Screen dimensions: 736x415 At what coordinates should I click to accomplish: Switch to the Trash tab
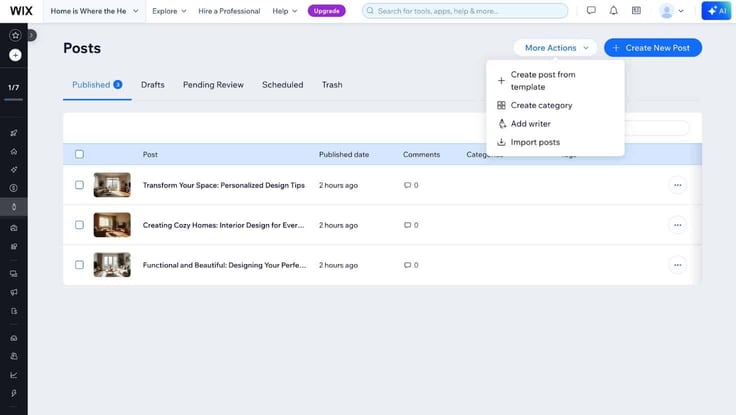332,85
